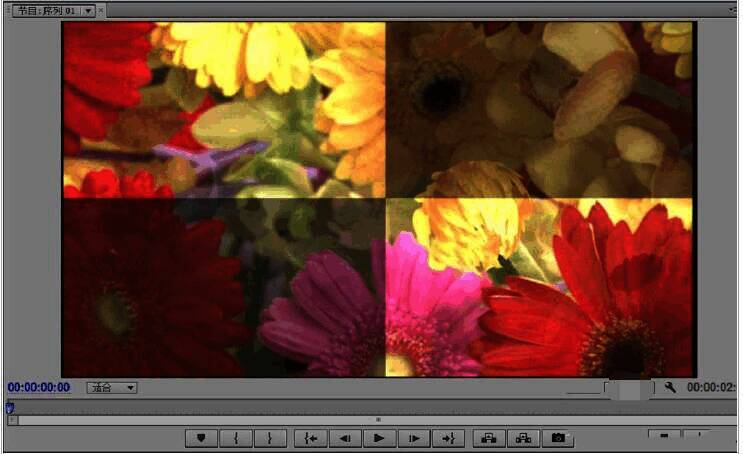The width and height of the screenshot is (743, 454).
Task: Jump to the In point
Action: pos(311,438)
